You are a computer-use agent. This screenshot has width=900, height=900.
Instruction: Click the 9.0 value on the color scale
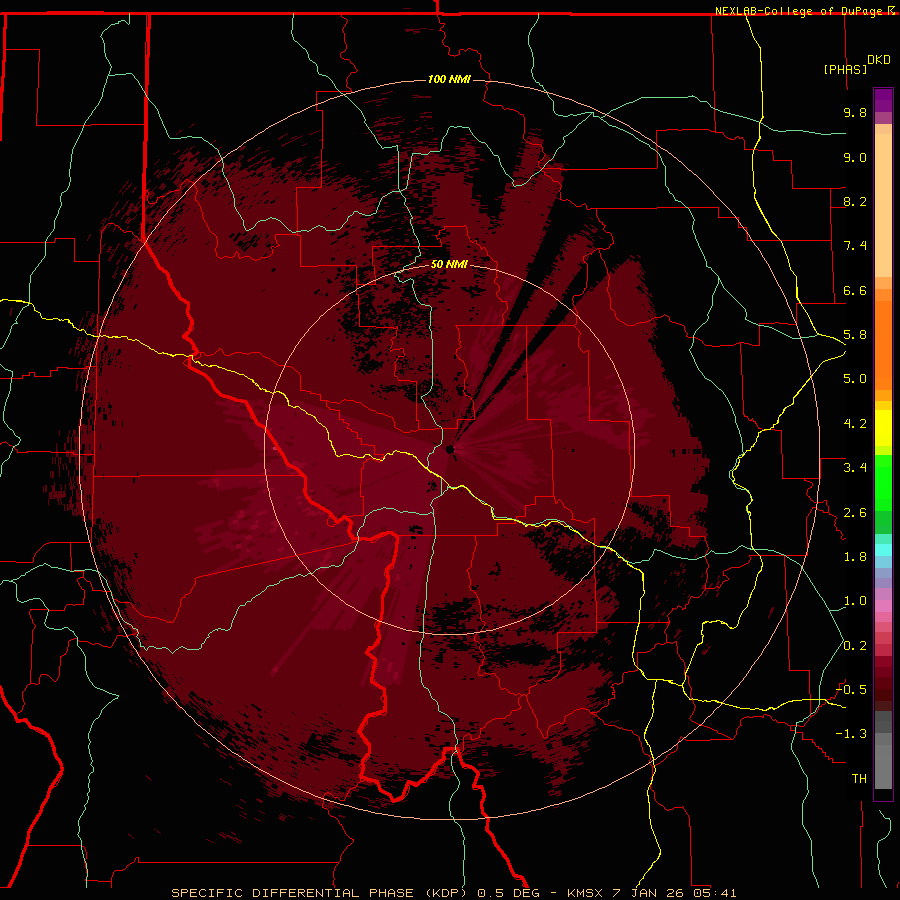click(x=855, y=157)
